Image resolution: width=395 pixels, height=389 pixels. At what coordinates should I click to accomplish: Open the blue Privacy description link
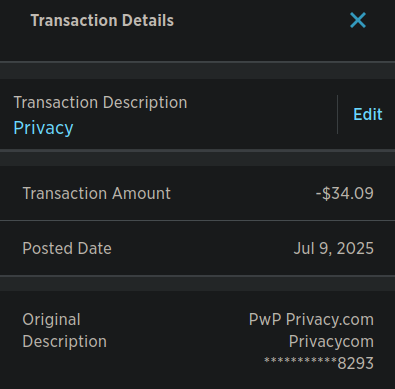43,128
